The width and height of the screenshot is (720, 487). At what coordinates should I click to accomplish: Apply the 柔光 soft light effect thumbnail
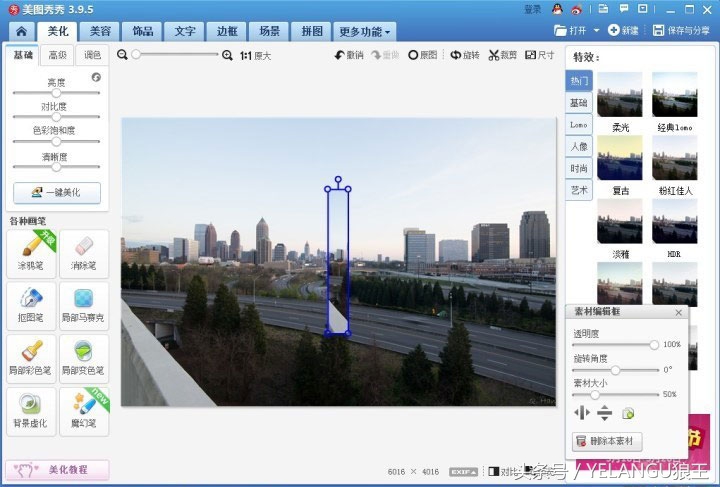[x=619, y=94]
